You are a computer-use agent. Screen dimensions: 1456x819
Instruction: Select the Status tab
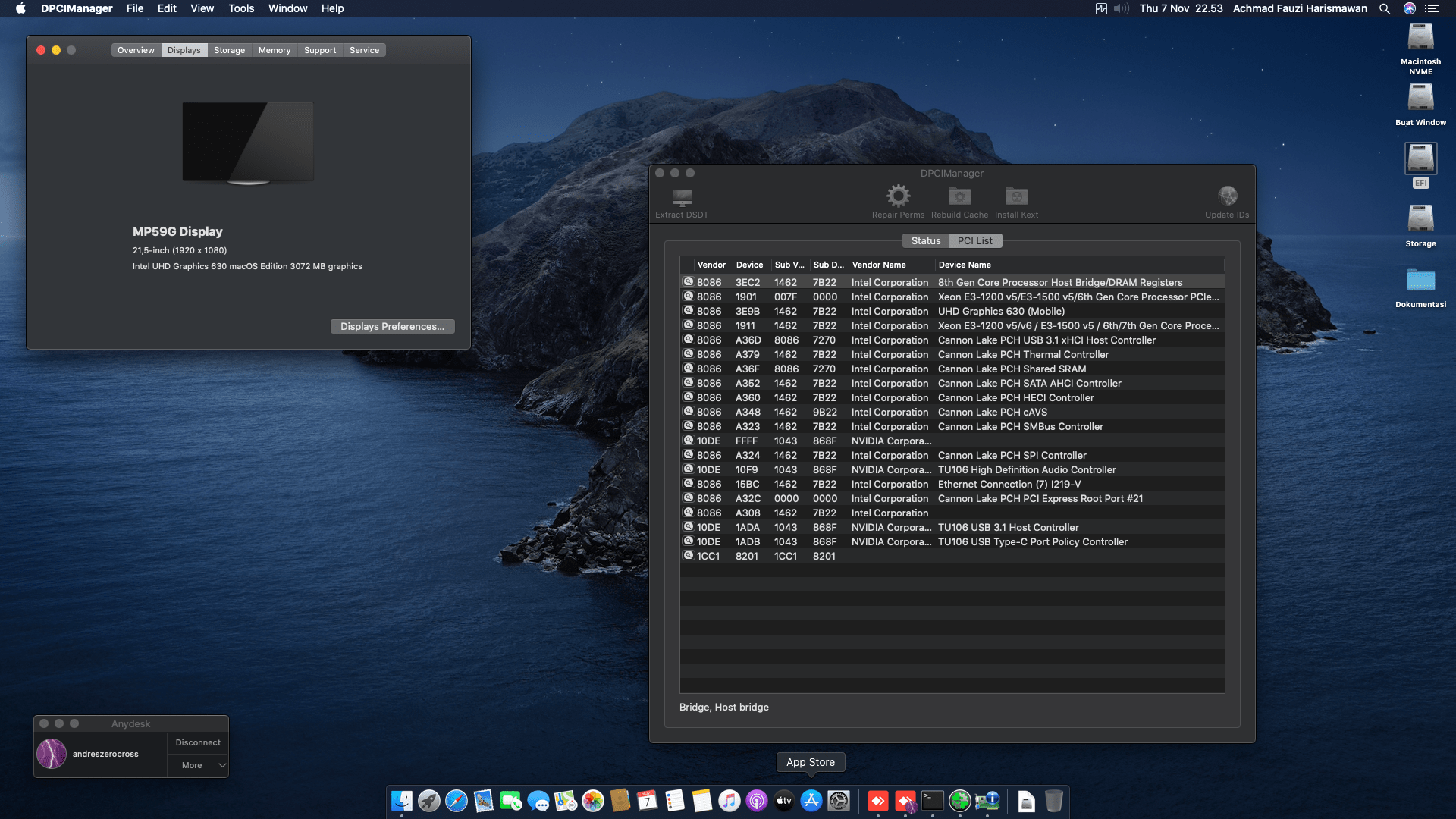pos(925,240)
